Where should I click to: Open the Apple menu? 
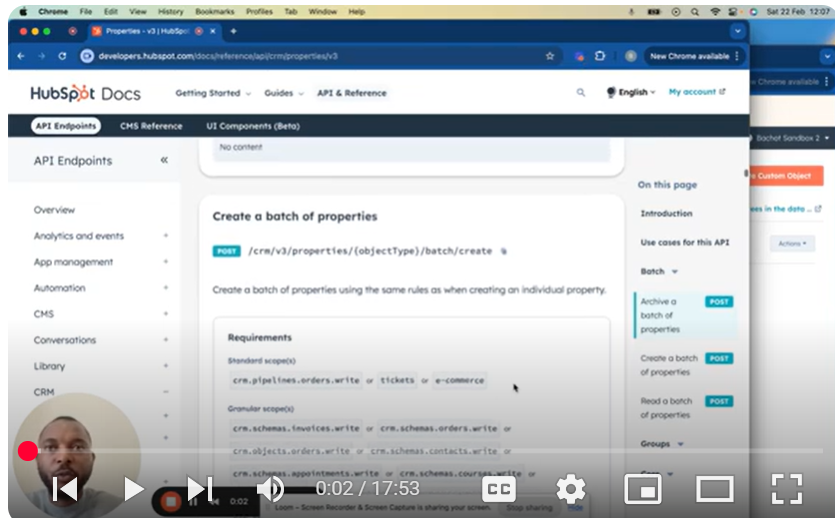click(23, 11)
